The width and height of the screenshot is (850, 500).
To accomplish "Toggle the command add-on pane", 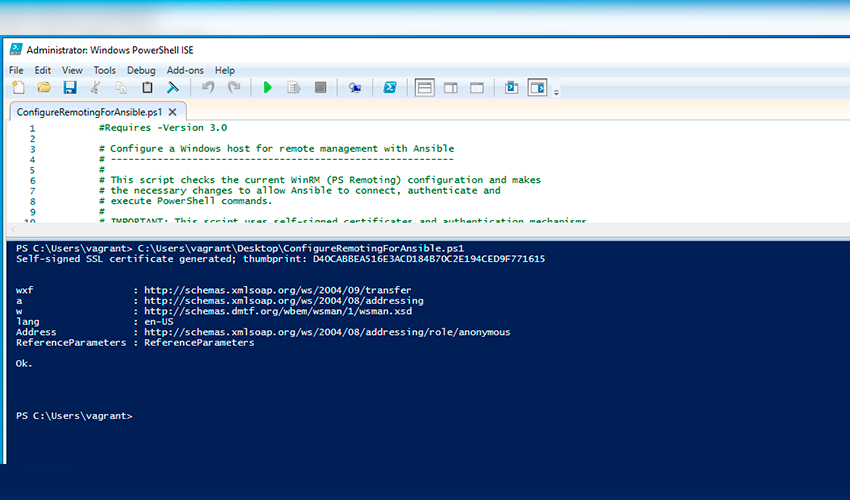I will coord(537,87).
